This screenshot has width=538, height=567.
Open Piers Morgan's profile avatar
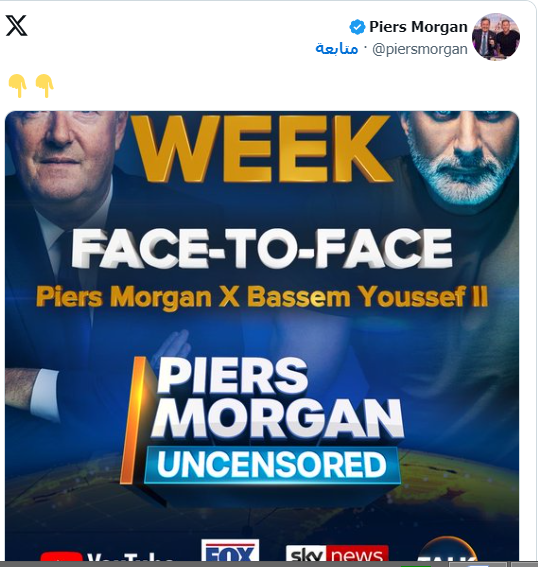click(496, 37)
